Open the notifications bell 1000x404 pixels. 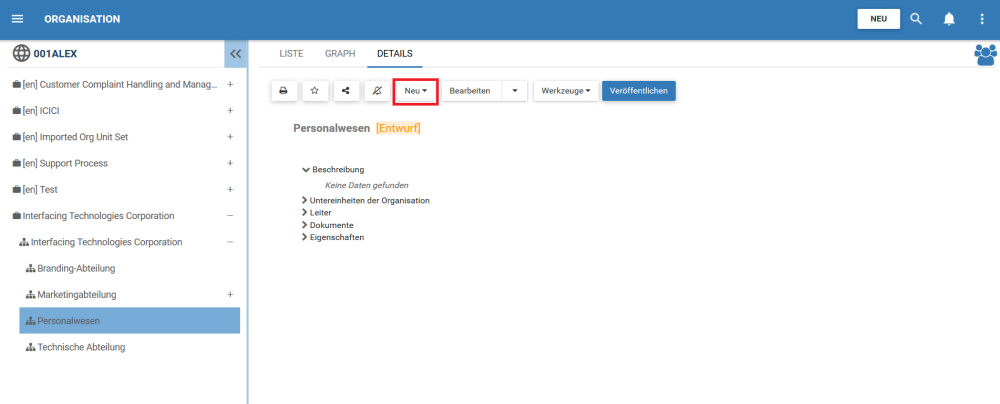(x=949, y=19)
